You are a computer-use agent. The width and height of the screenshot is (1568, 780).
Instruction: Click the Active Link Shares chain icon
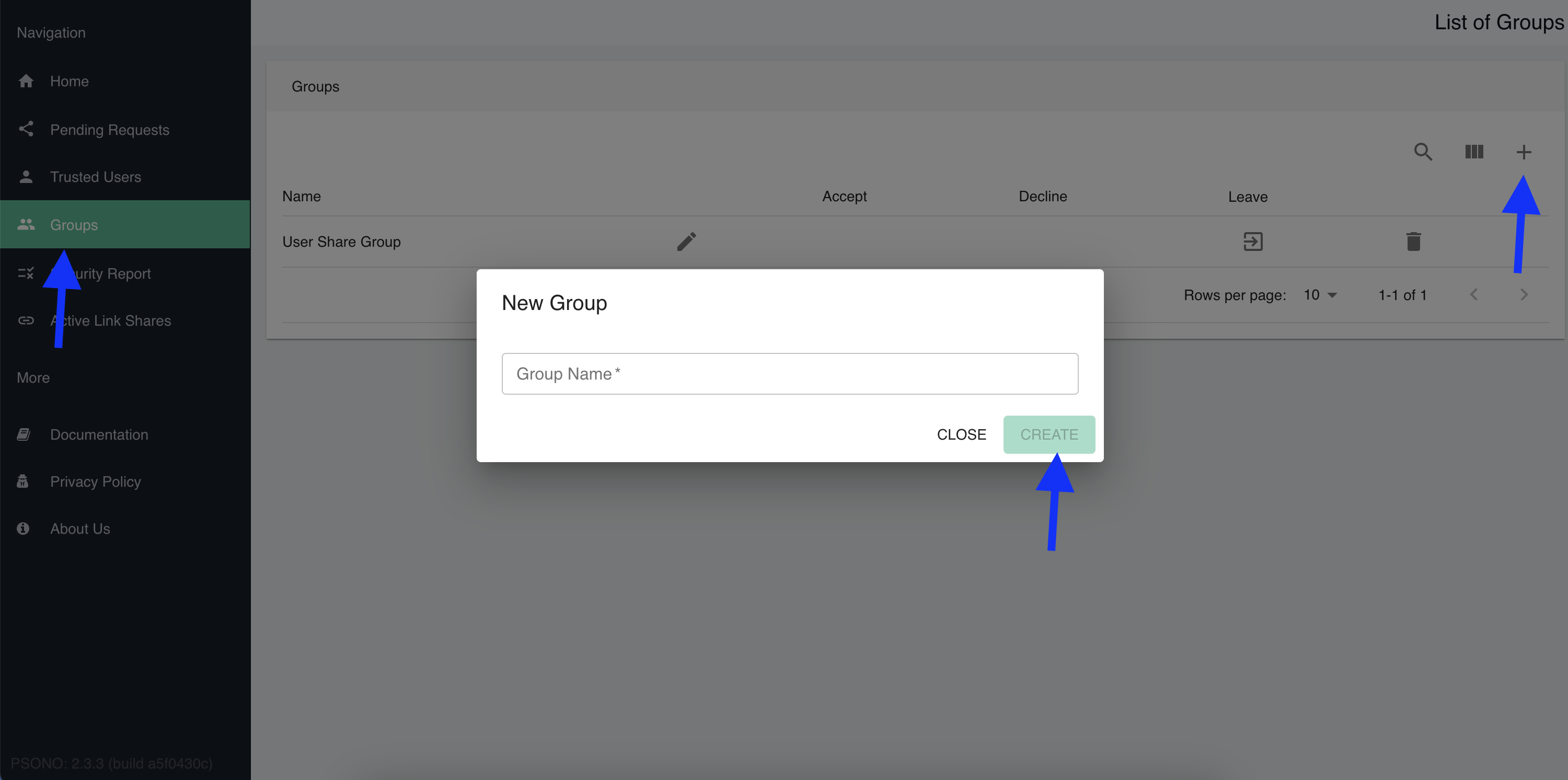pos(26,320)
